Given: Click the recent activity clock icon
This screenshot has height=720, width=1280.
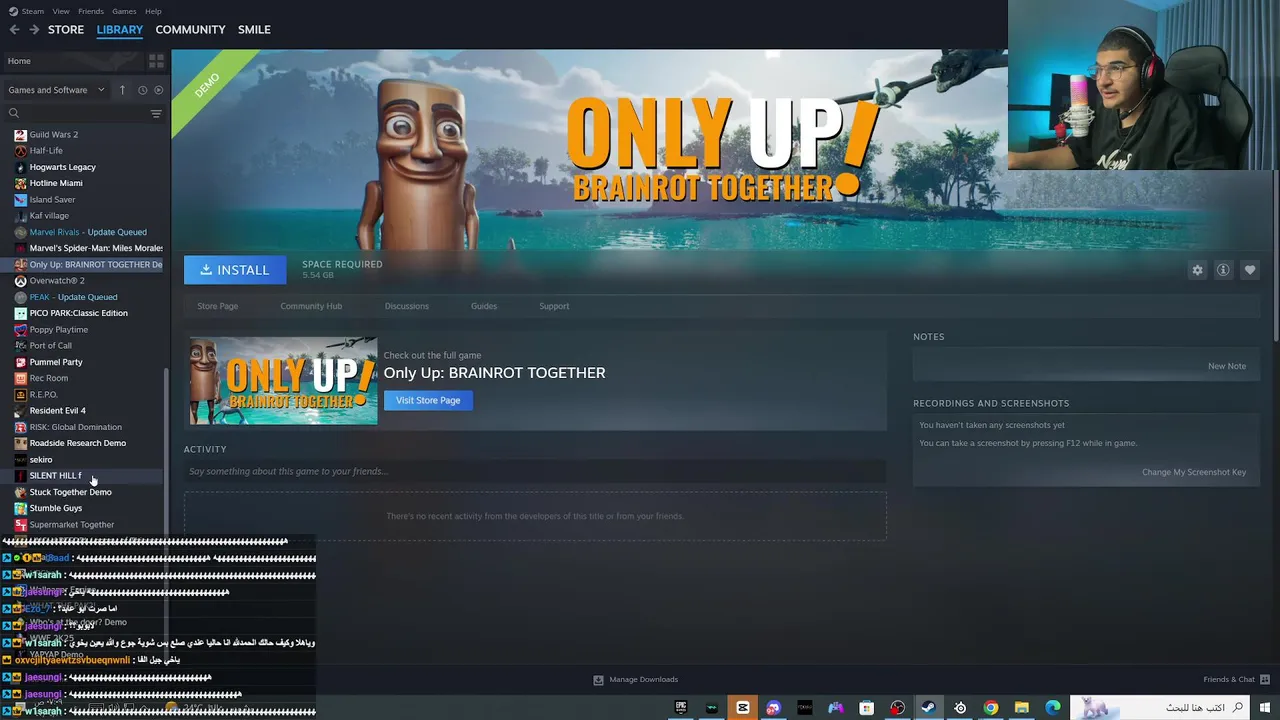Looking at the screenshot, I should 142,90.
